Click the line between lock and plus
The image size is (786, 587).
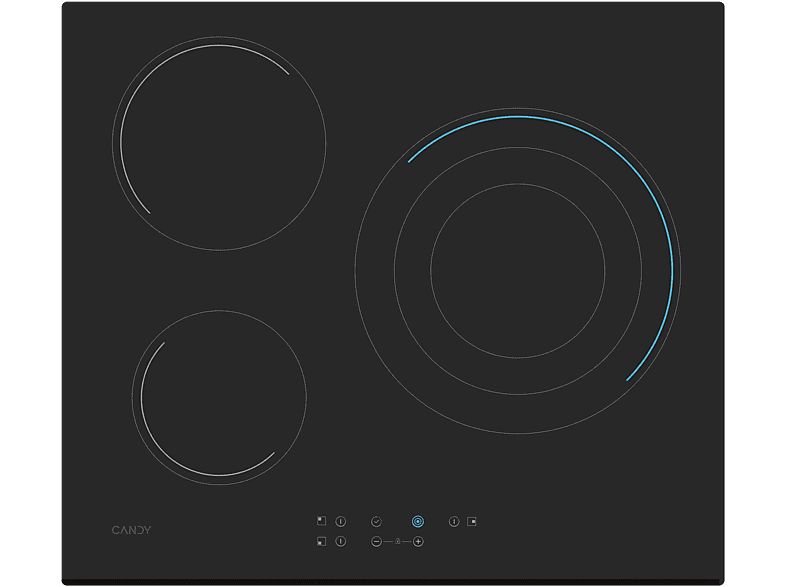(407, 542)
